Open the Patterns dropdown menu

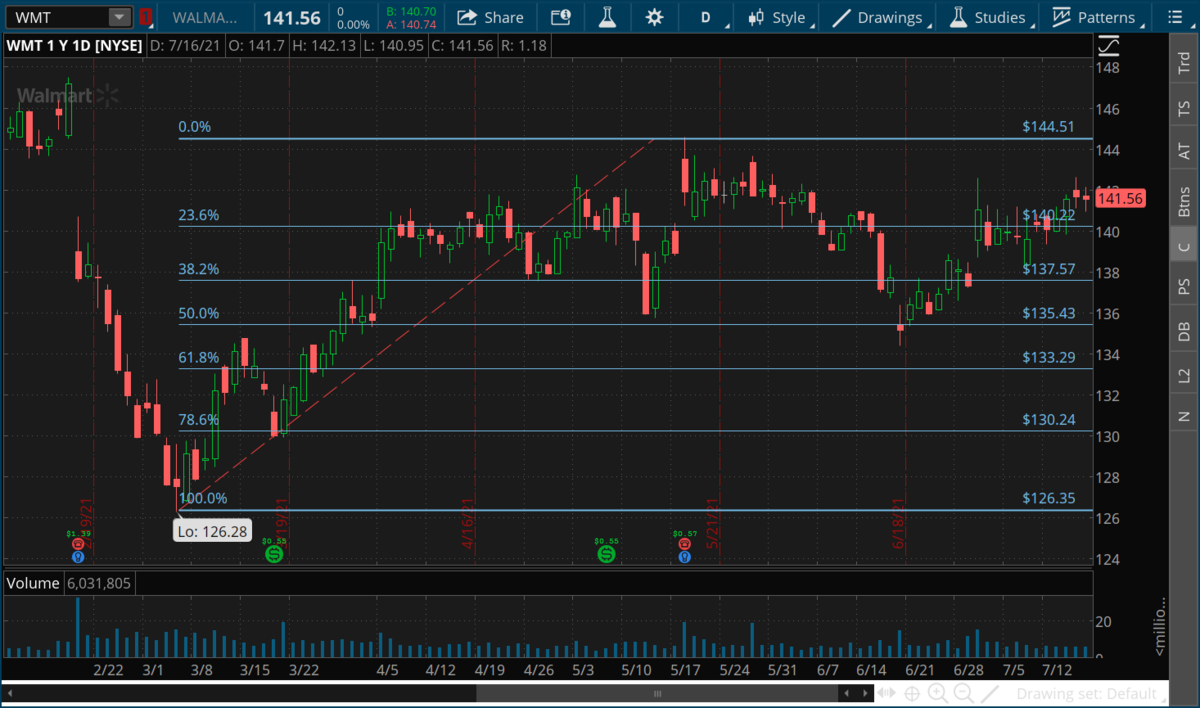[1095, 17]
